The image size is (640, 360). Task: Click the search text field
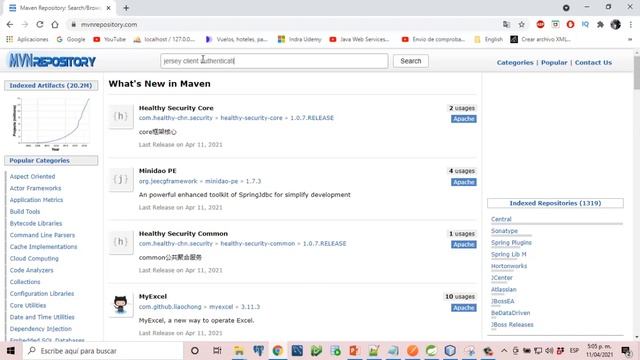[x=274, y=61]
